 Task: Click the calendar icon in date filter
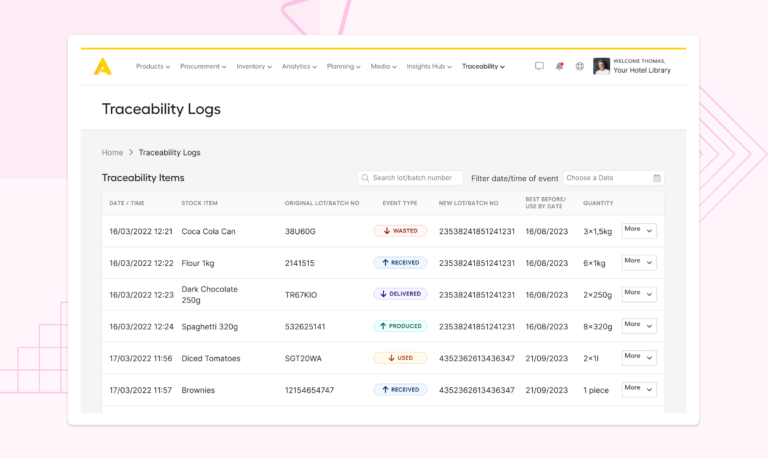pyautogui.click(x=657, y=178)
